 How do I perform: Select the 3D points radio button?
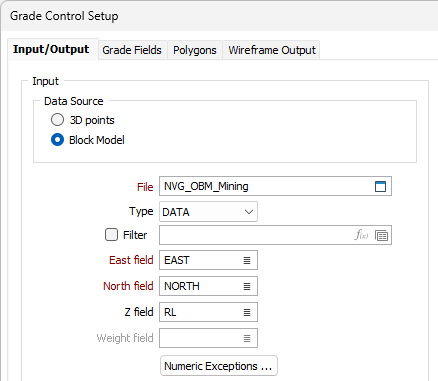pos(57,120)
